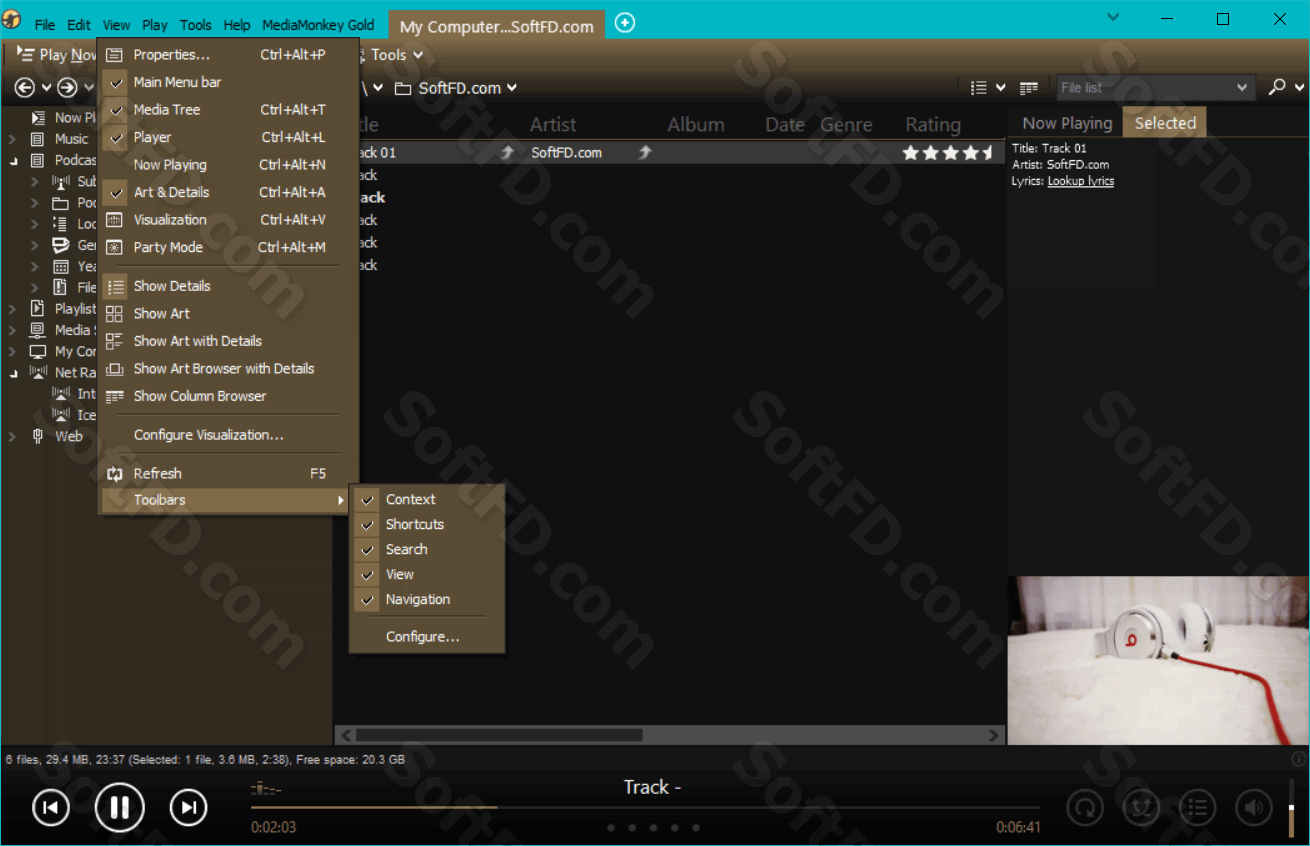The height and width of the screenshot is (846, 1310).
Task: Open the File list combo box dropdown
Action: (1243, 88)
